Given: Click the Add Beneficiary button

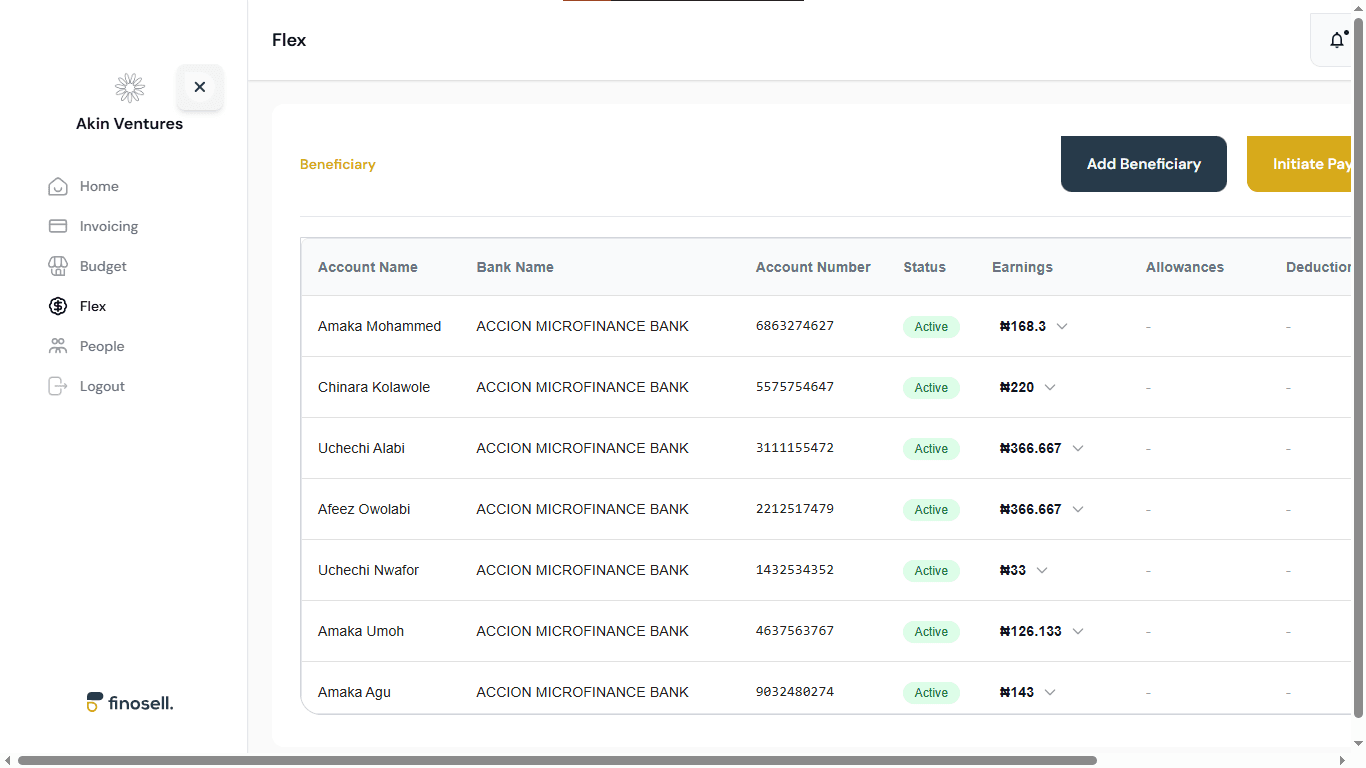Looking at the screenshot, I should pyautogui.click(x=1143, y=163).
